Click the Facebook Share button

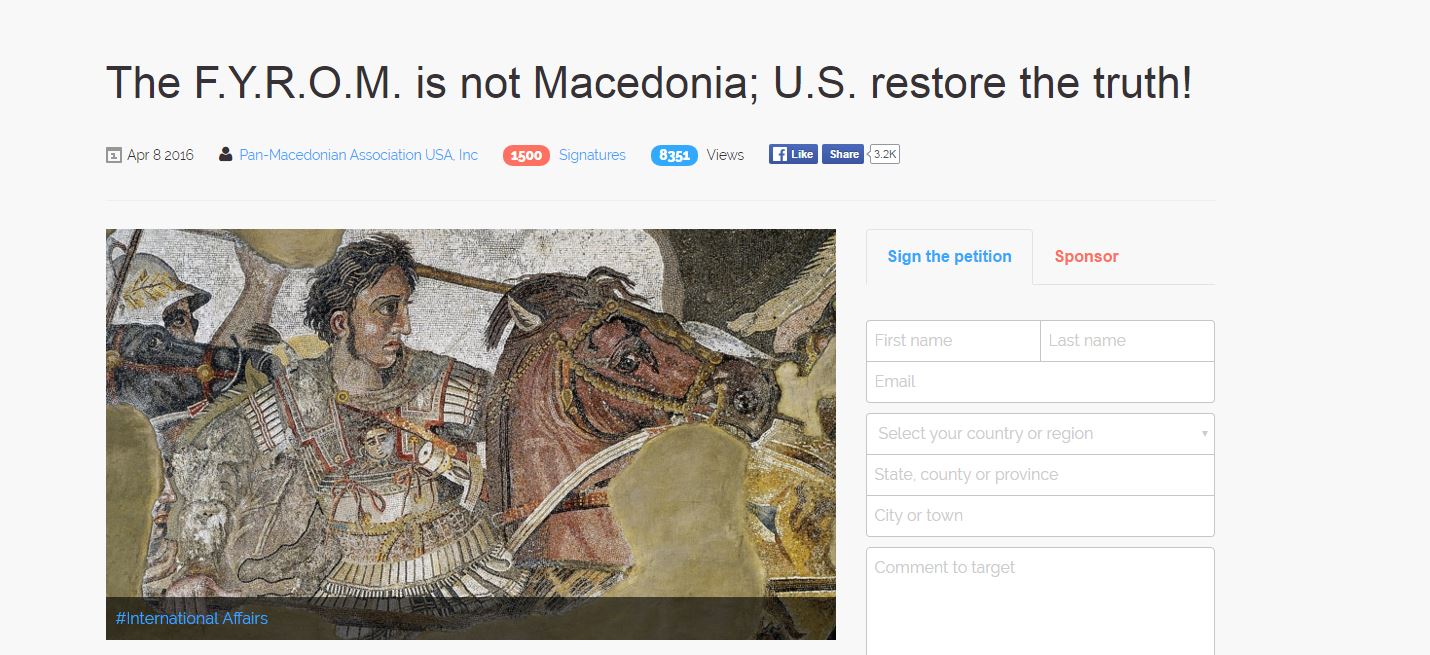843,154
